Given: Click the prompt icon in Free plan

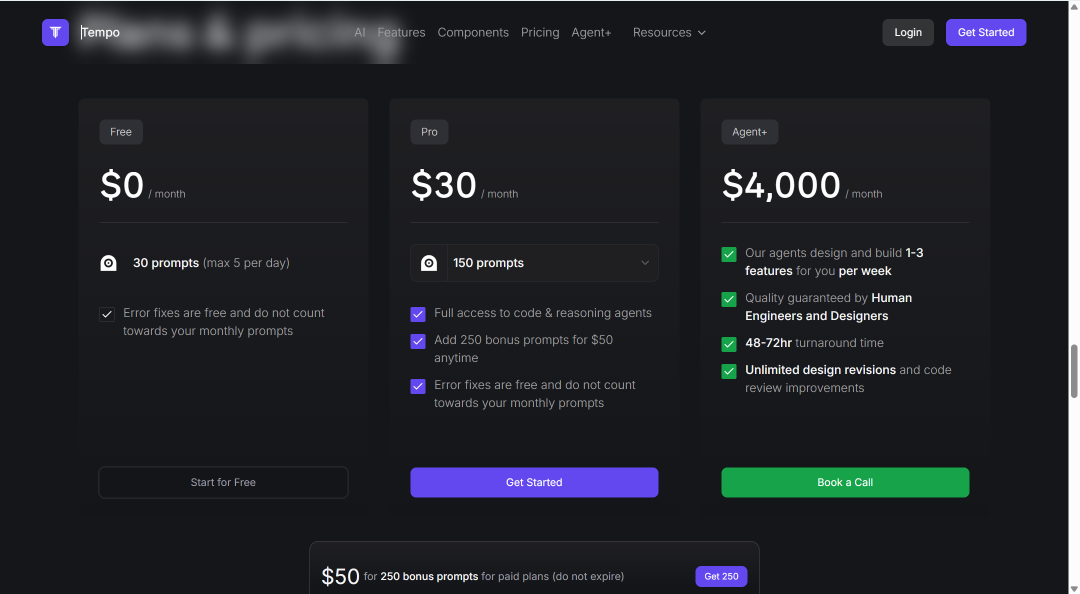Looking at the screenshot, I should pyautogui.click(x=108, y=263).
